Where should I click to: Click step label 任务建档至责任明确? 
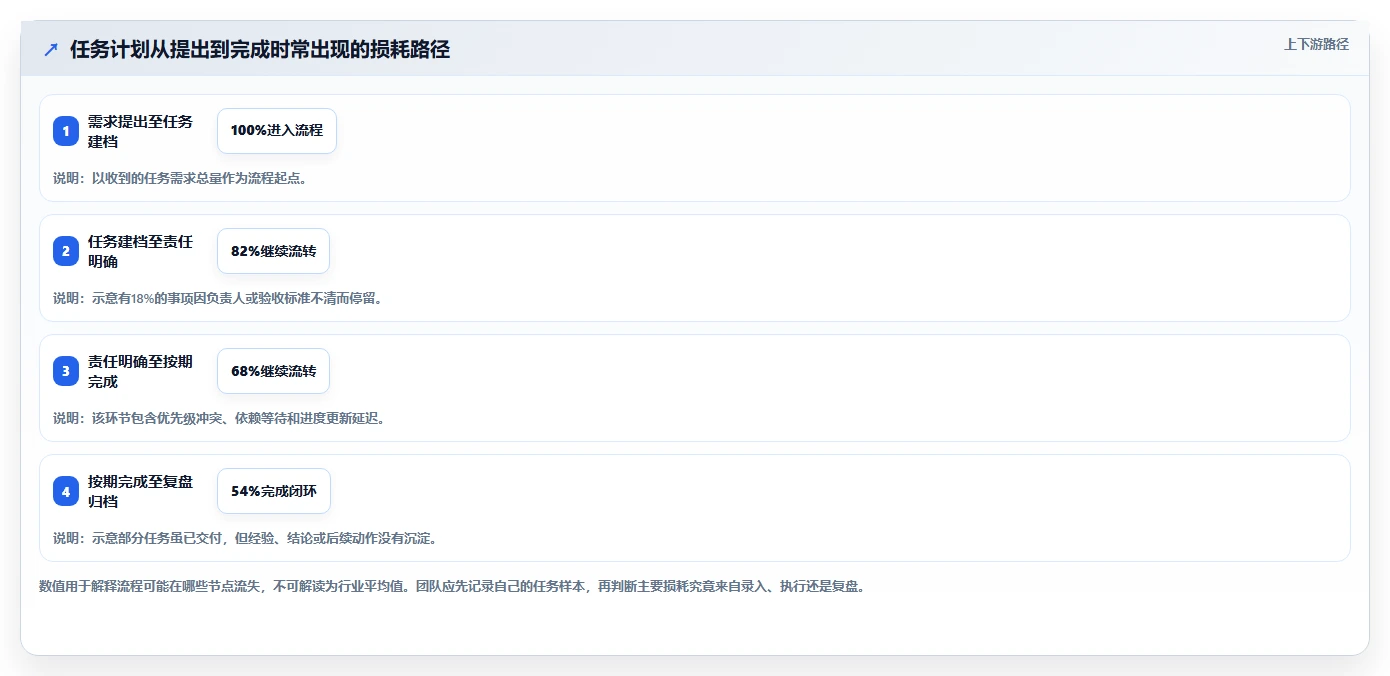pos(140,251)
